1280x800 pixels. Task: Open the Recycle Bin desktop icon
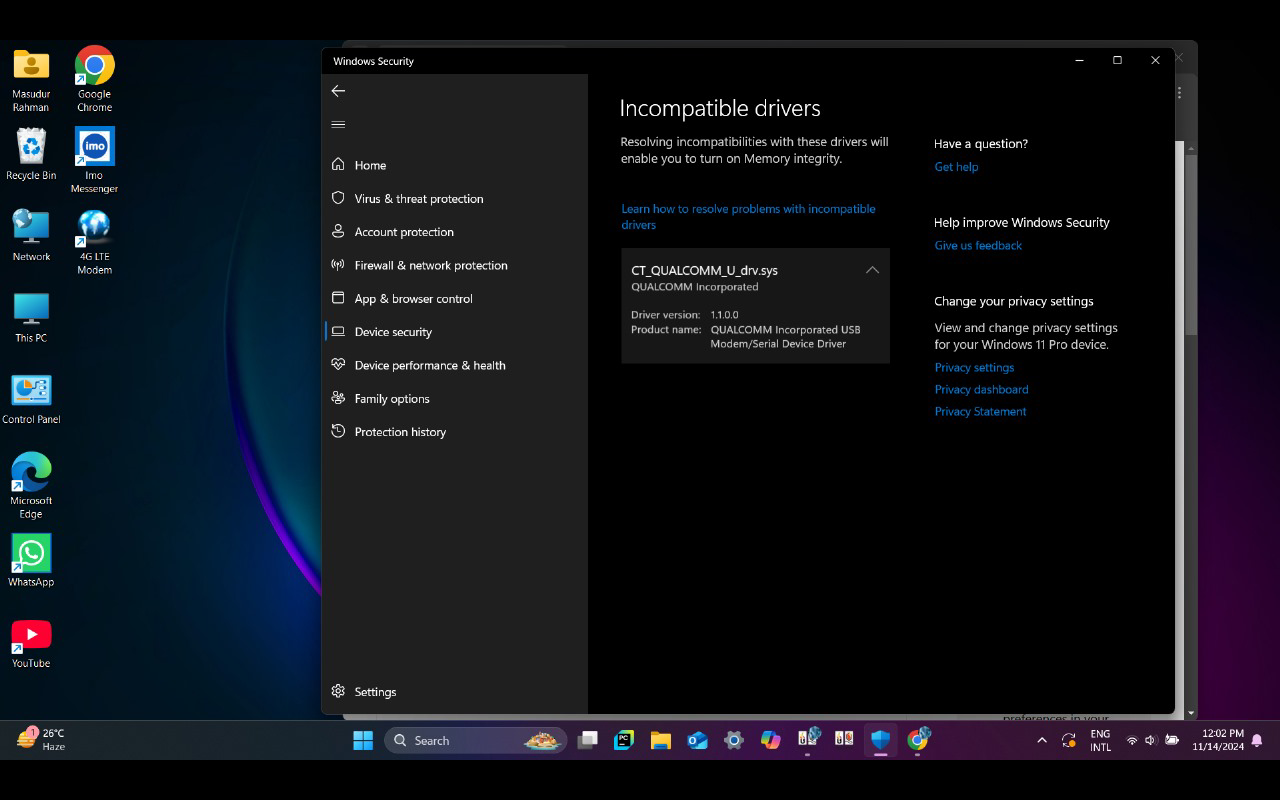tap(31, 154)
